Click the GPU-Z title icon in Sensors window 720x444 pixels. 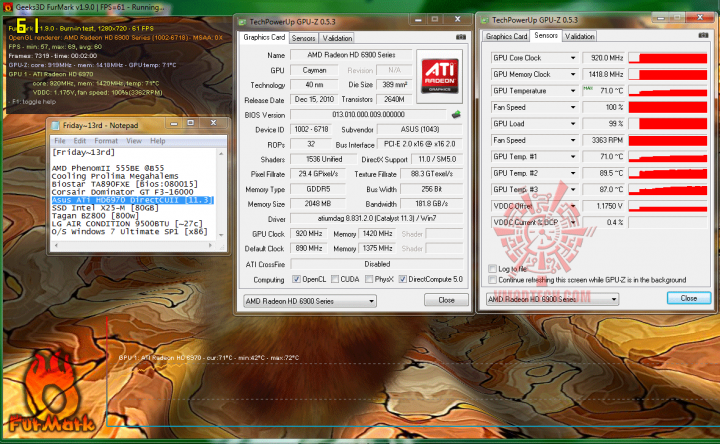pyautogui.click(x=484, y=20)
